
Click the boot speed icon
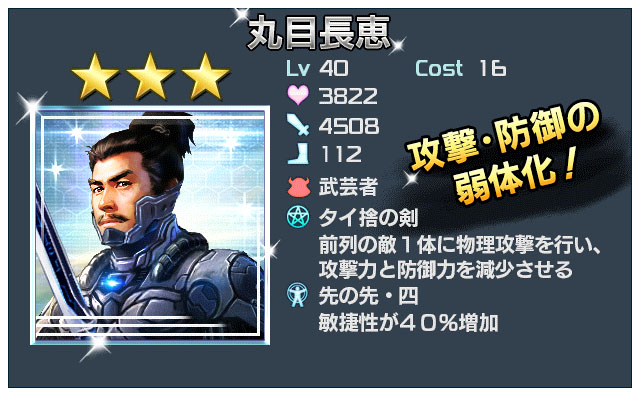click(298, 153)
